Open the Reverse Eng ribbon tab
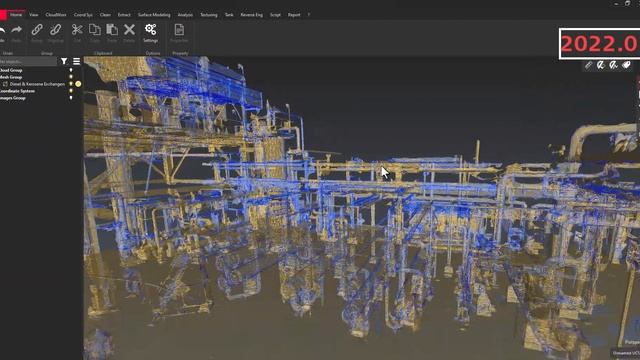 251,15
